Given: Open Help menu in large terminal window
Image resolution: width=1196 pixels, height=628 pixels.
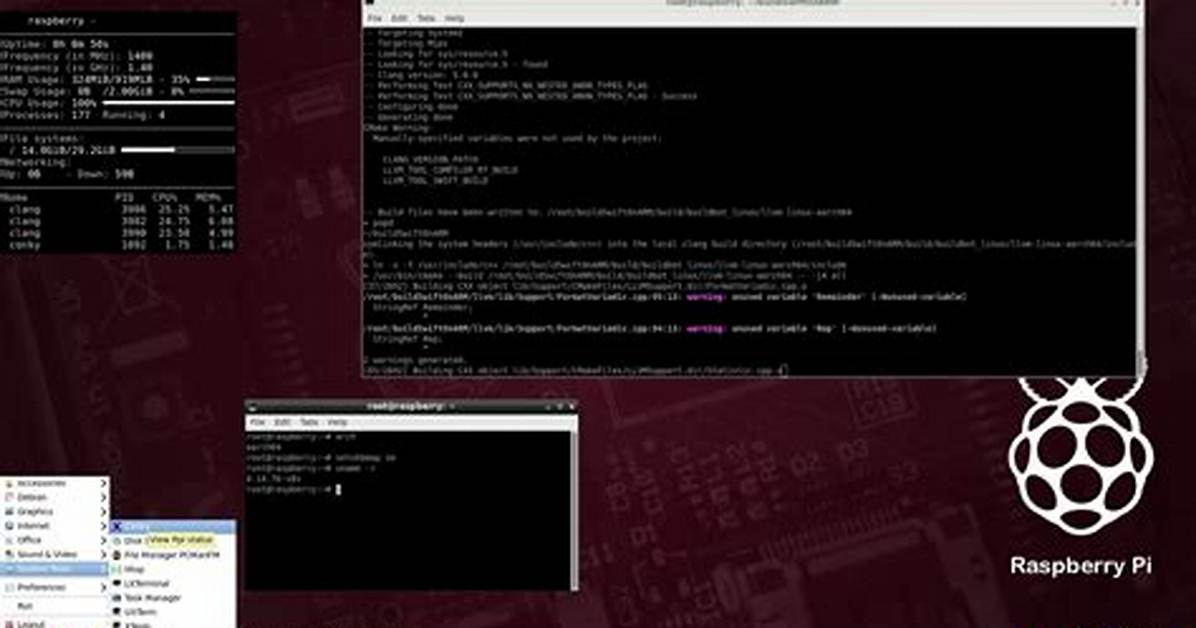Looking at the screenshot, I should click(454, 18).
